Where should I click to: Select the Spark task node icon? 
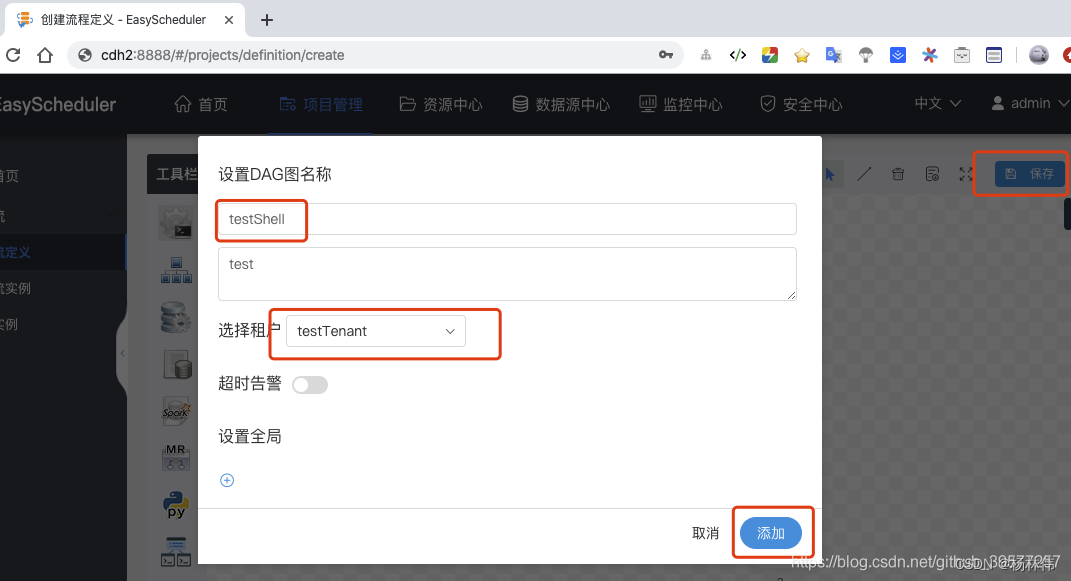[176, 412]
